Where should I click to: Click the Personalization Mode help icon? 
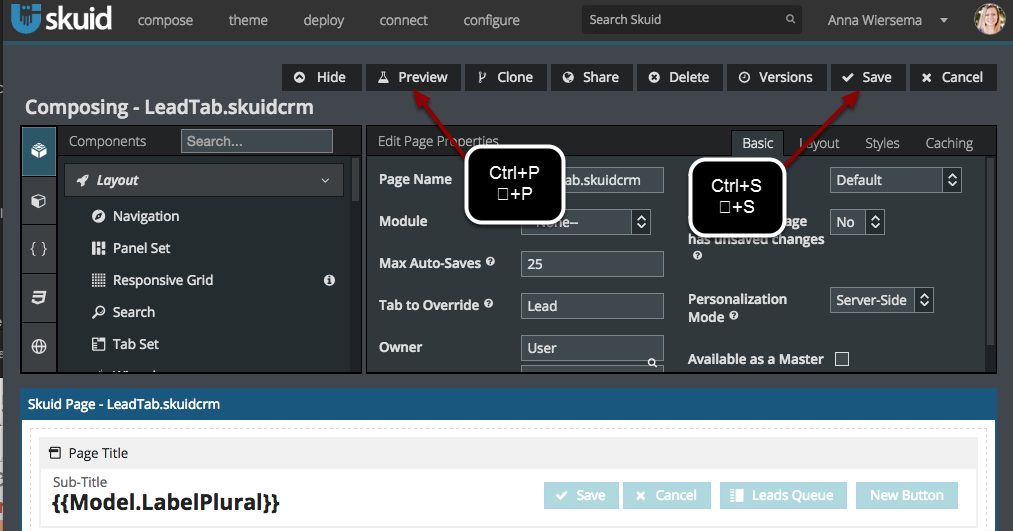[734, 316]
